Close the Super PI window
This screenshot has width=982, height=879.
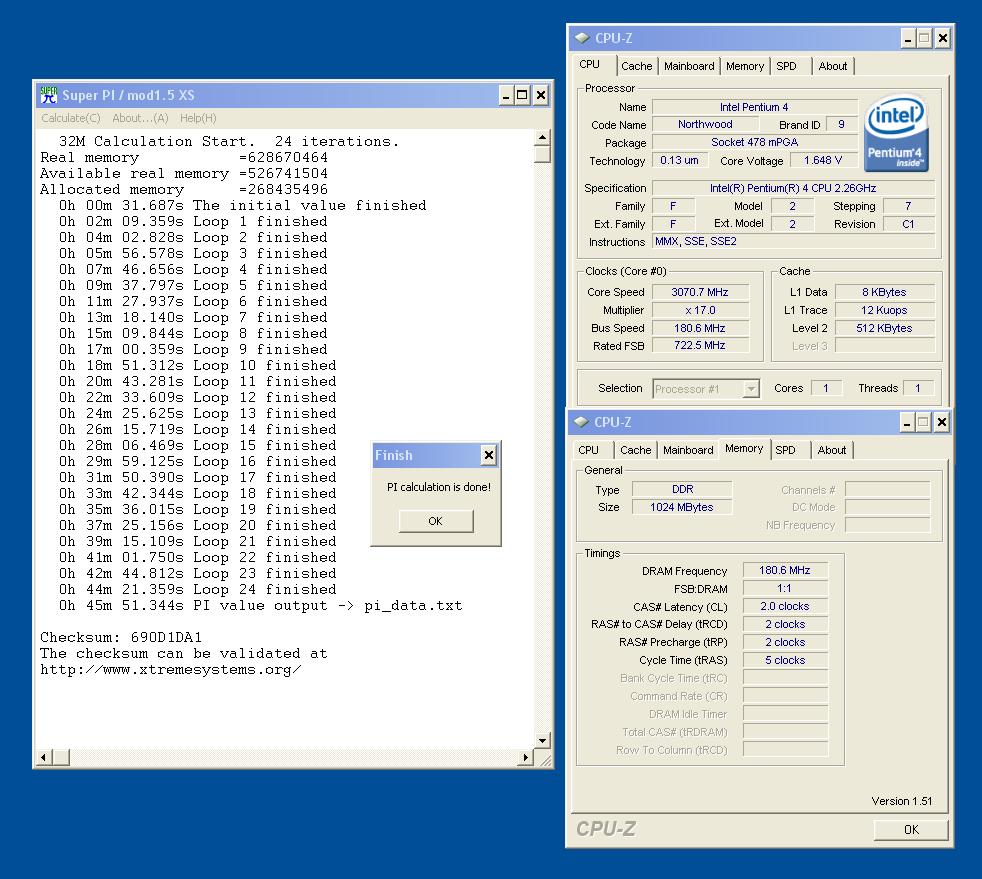click(x=540, y=95)
